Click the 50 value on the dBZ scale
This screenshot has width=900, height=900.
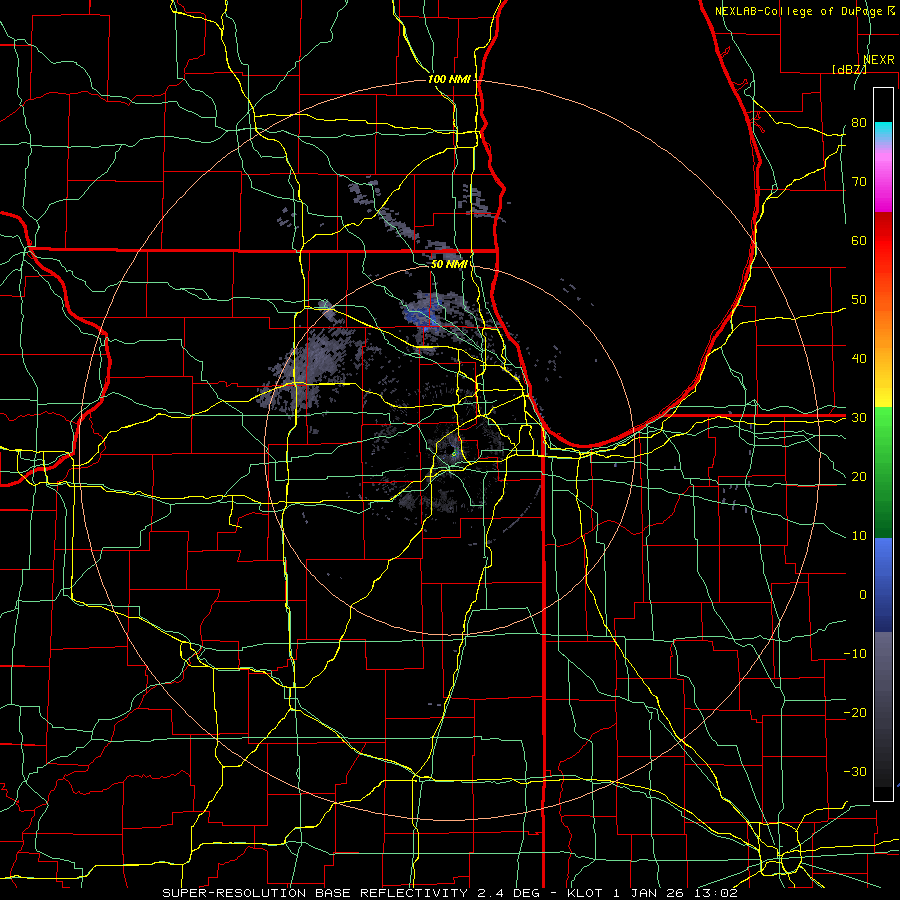[859, 300]
